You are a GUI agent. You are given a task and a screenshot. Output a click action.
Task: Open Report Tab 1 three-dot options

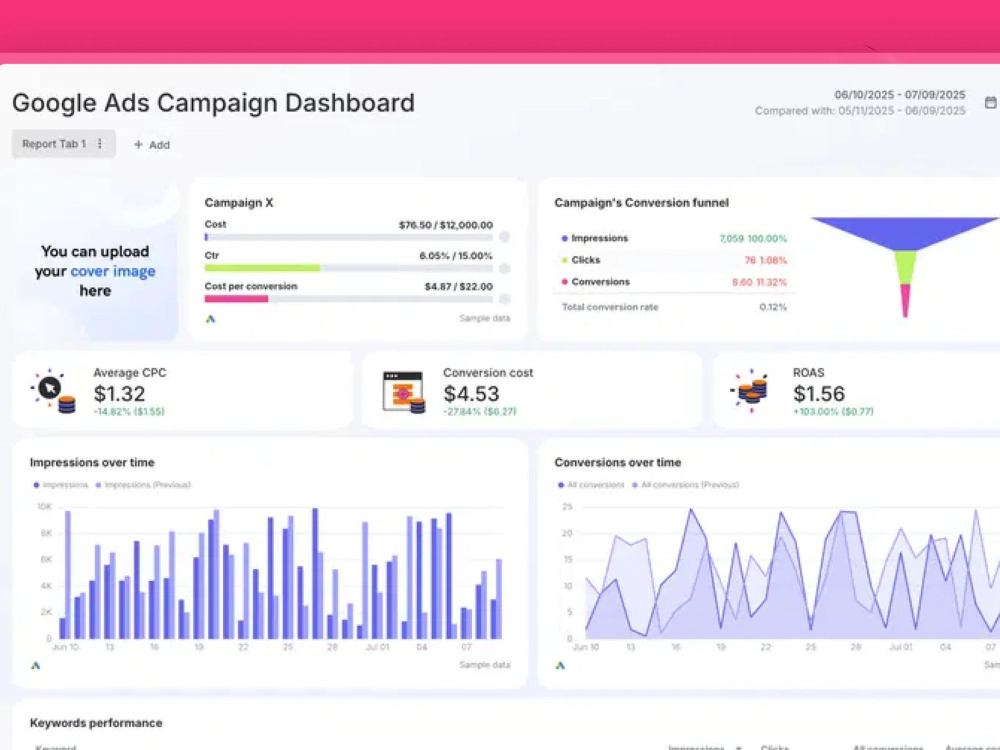(x=99, y=143)
